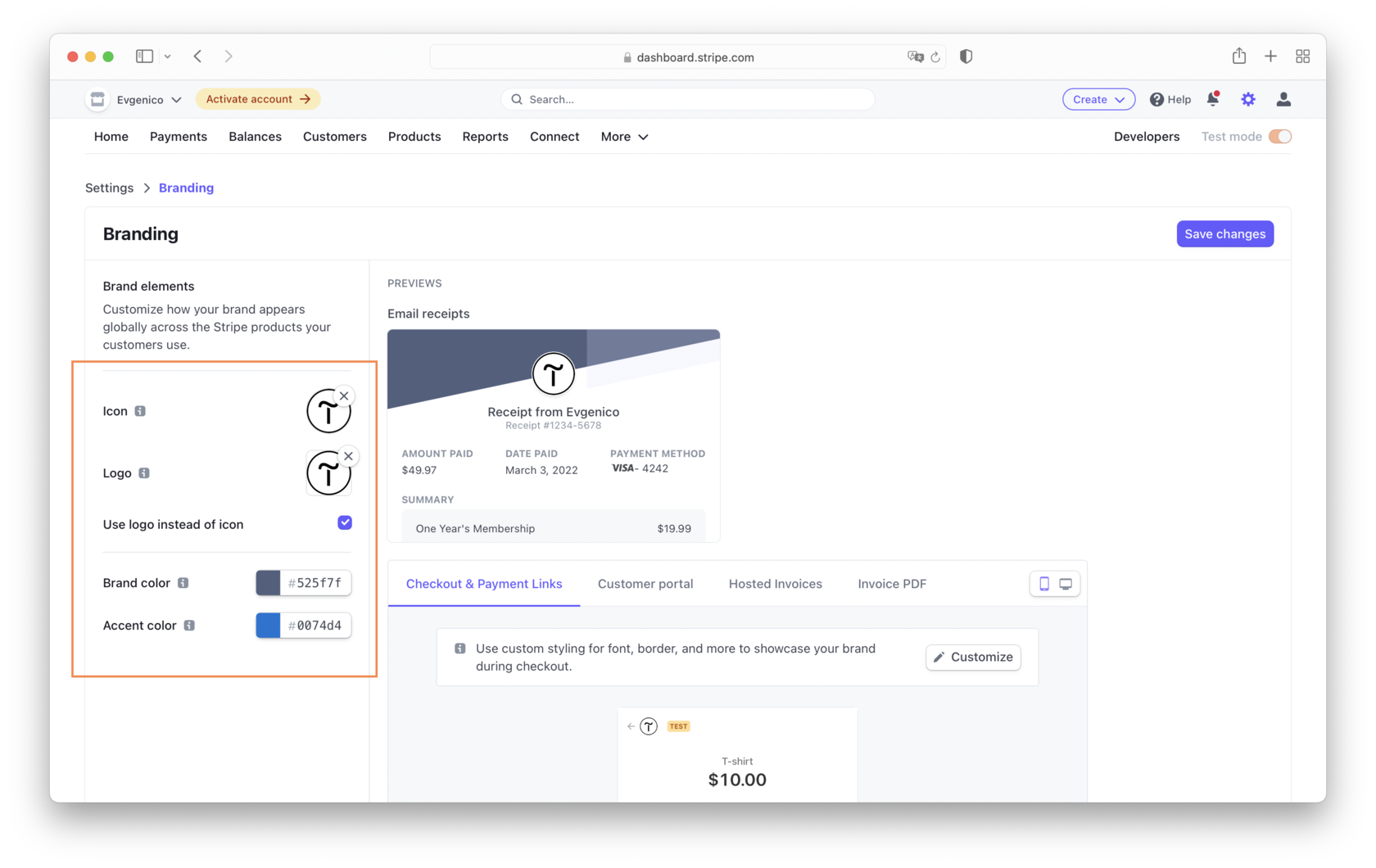The image size is (1376, 868).
Task: Open the Create dropdown
Action: 1098,99
